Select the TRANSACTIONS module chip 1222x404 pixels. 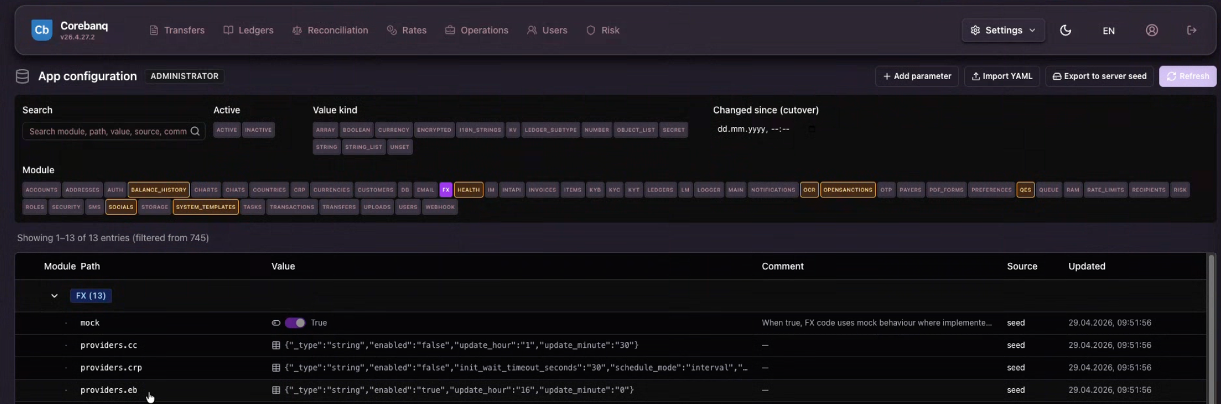click(292, 207)
